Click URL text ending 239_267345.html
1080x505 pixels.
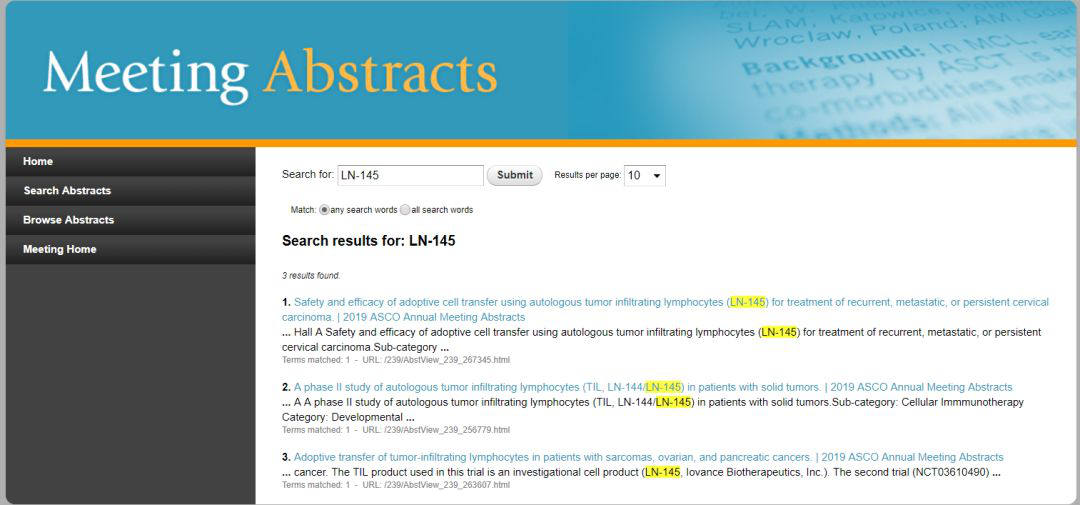(436, 360)
